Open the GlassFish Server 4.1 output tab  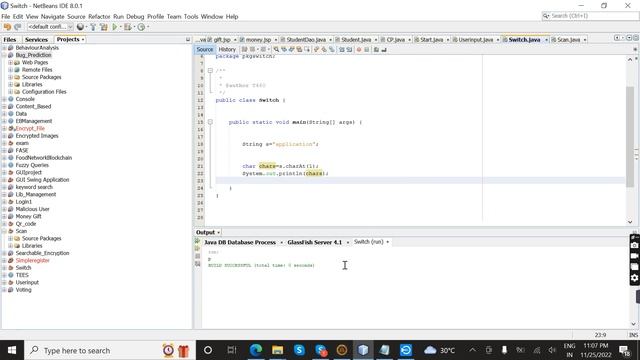(x=314, y=242)
